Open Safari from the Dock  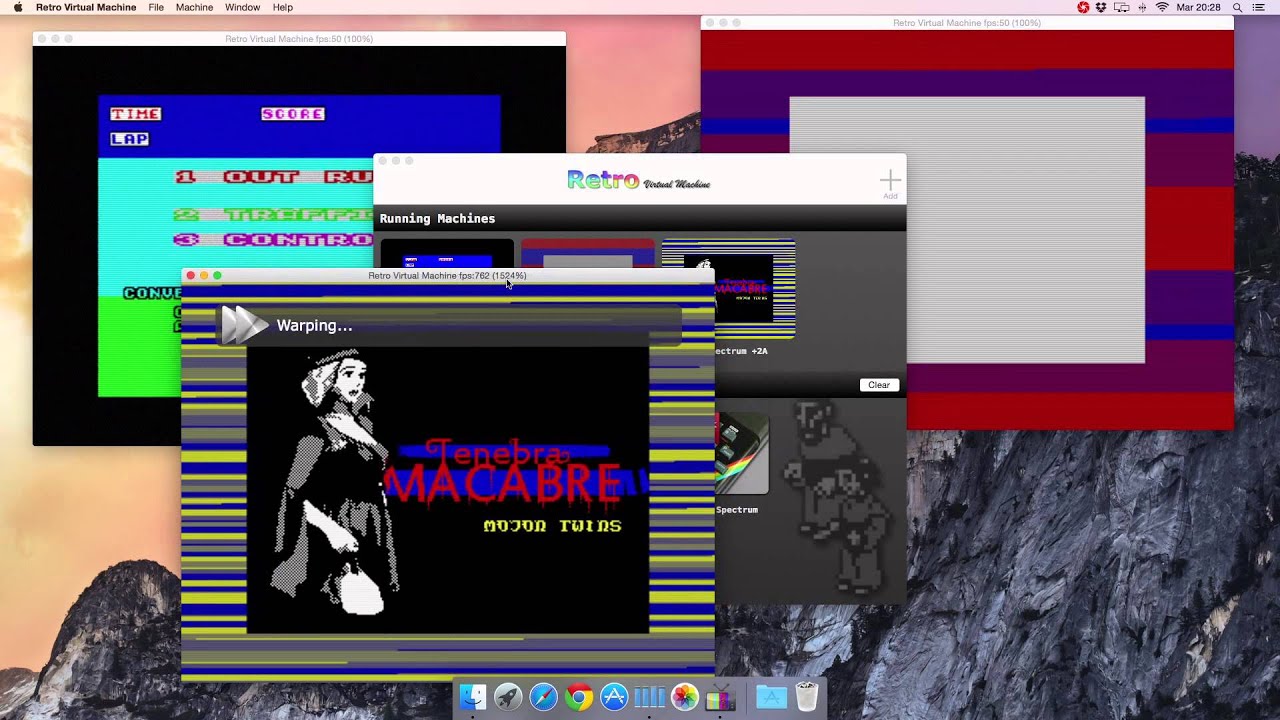tap(543, 697)
